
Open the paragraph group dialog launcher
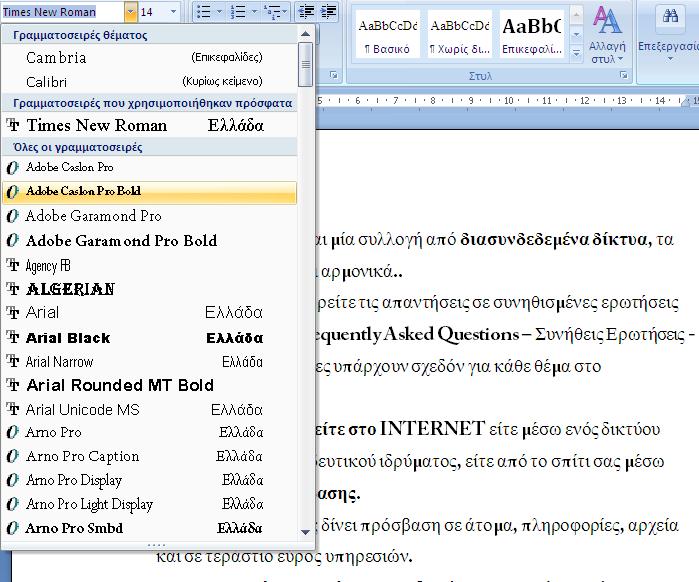coord(333,76)
